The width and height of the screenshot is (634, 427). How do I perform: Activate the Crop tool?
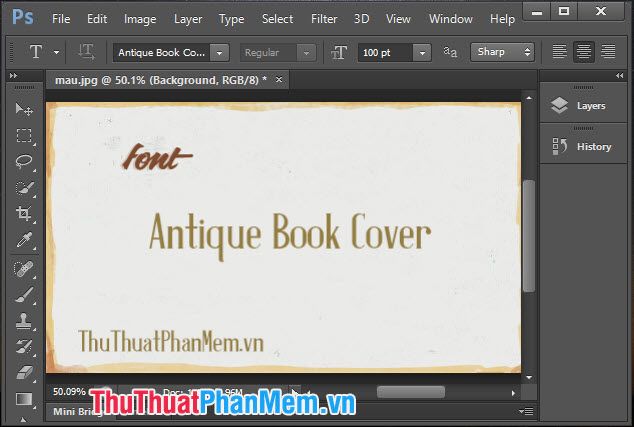click(24, 213)
